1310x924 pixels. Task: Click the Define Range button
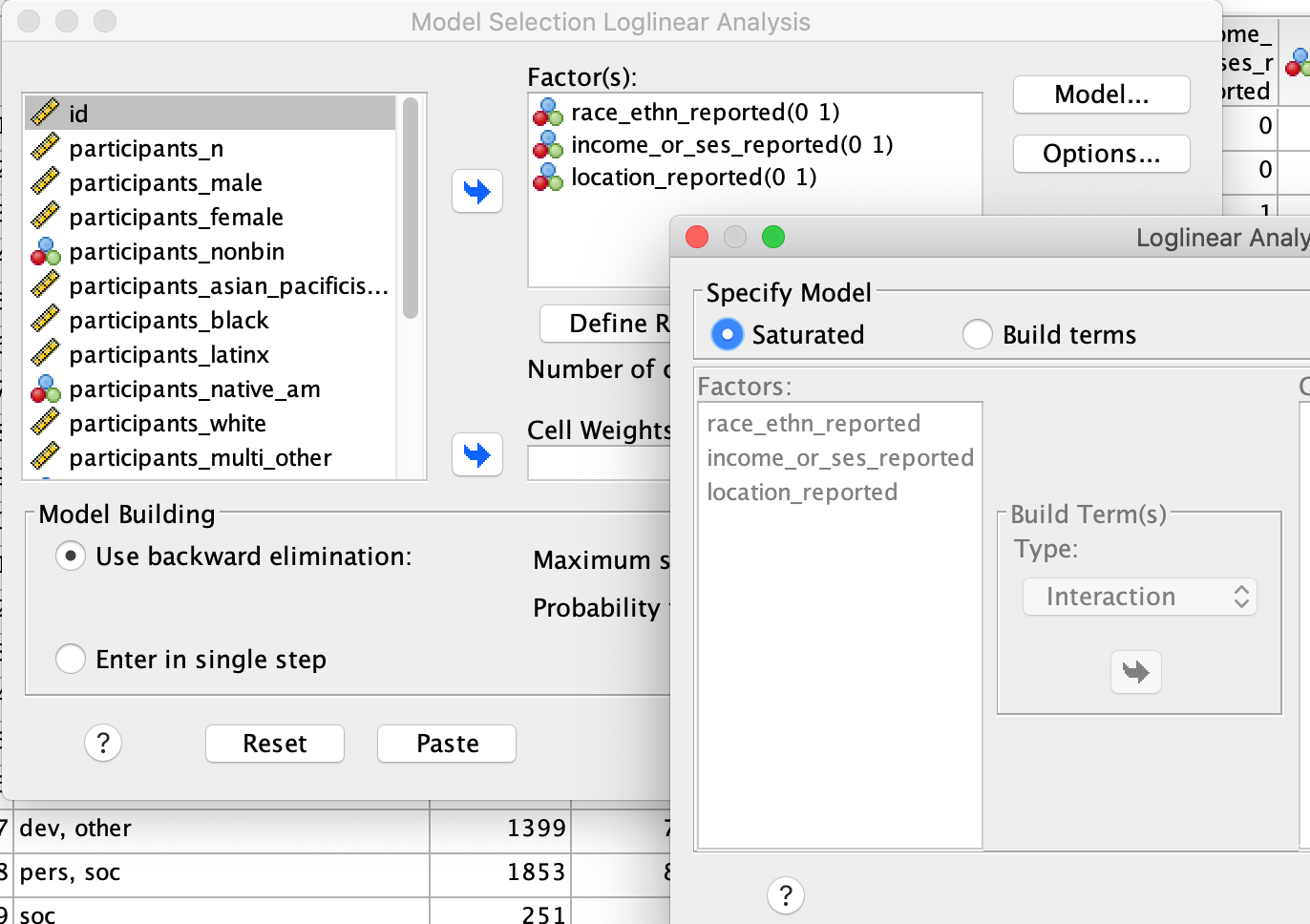pyautogui.click(x=605, y=324)
